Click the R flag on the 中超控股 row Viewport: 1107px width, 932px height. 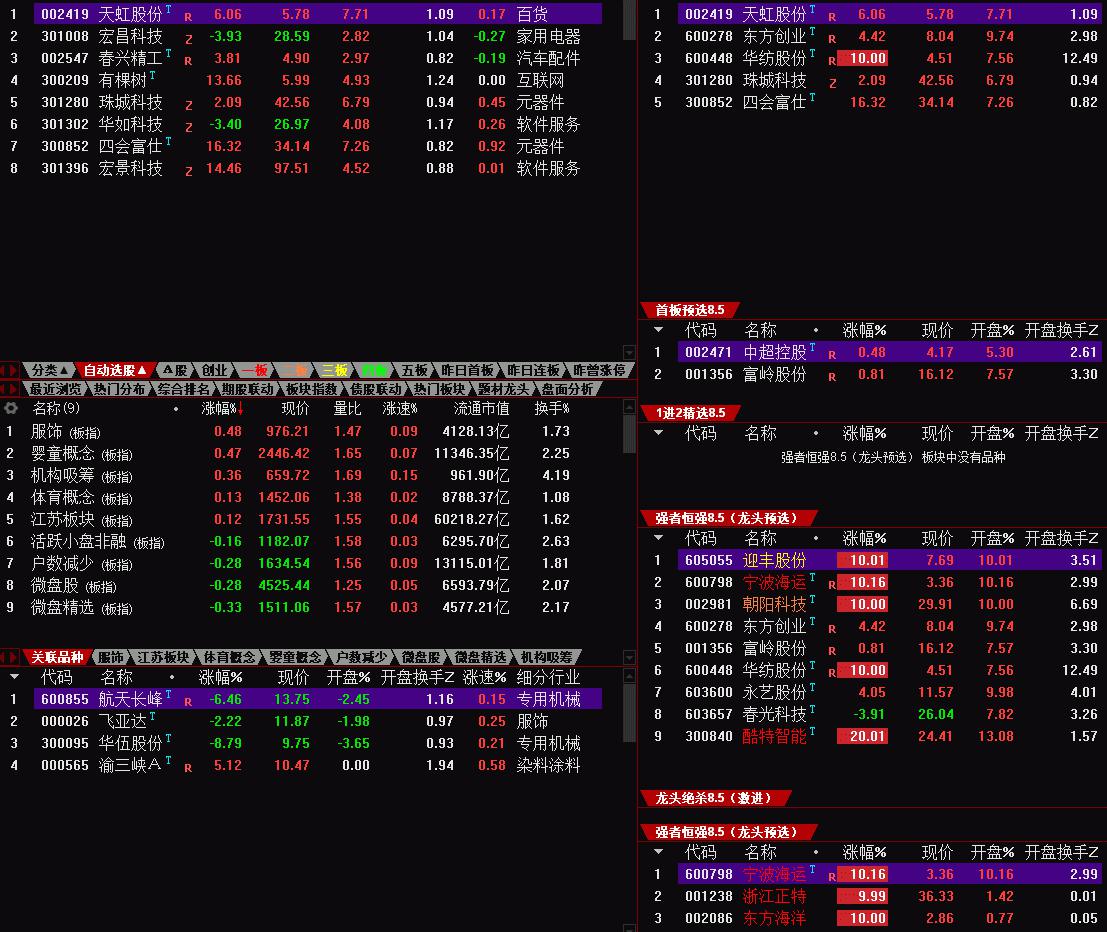click(x=832, y=355)
